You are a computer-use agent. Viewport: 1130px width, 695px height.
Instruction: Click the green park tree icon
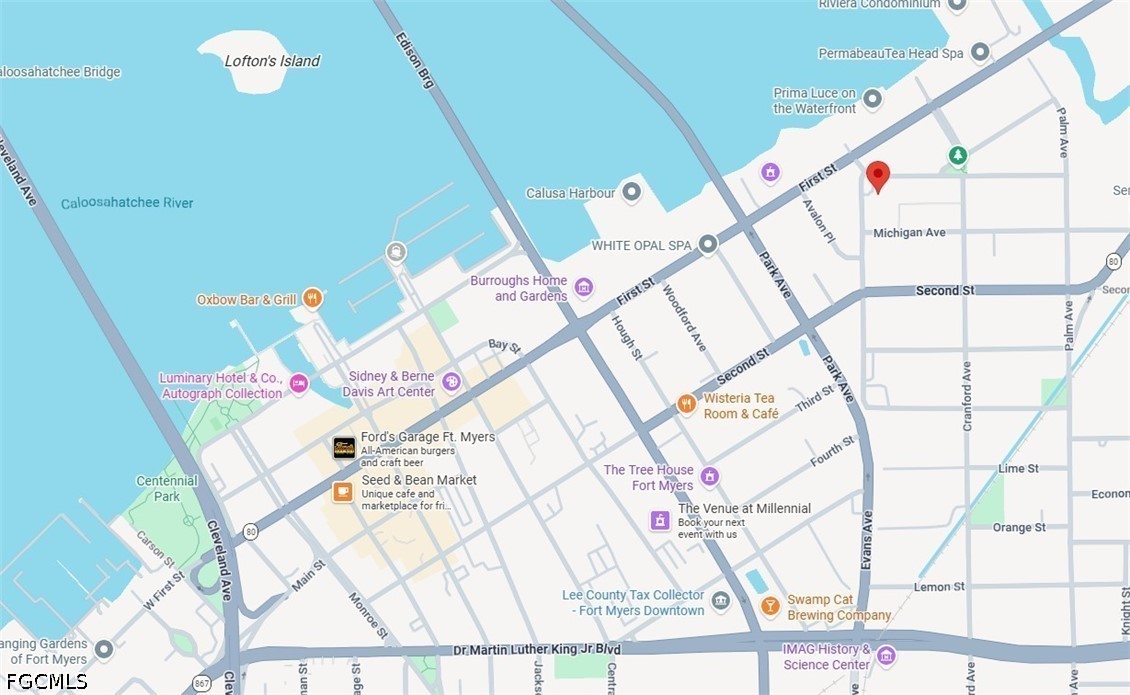tap(957, 155)
